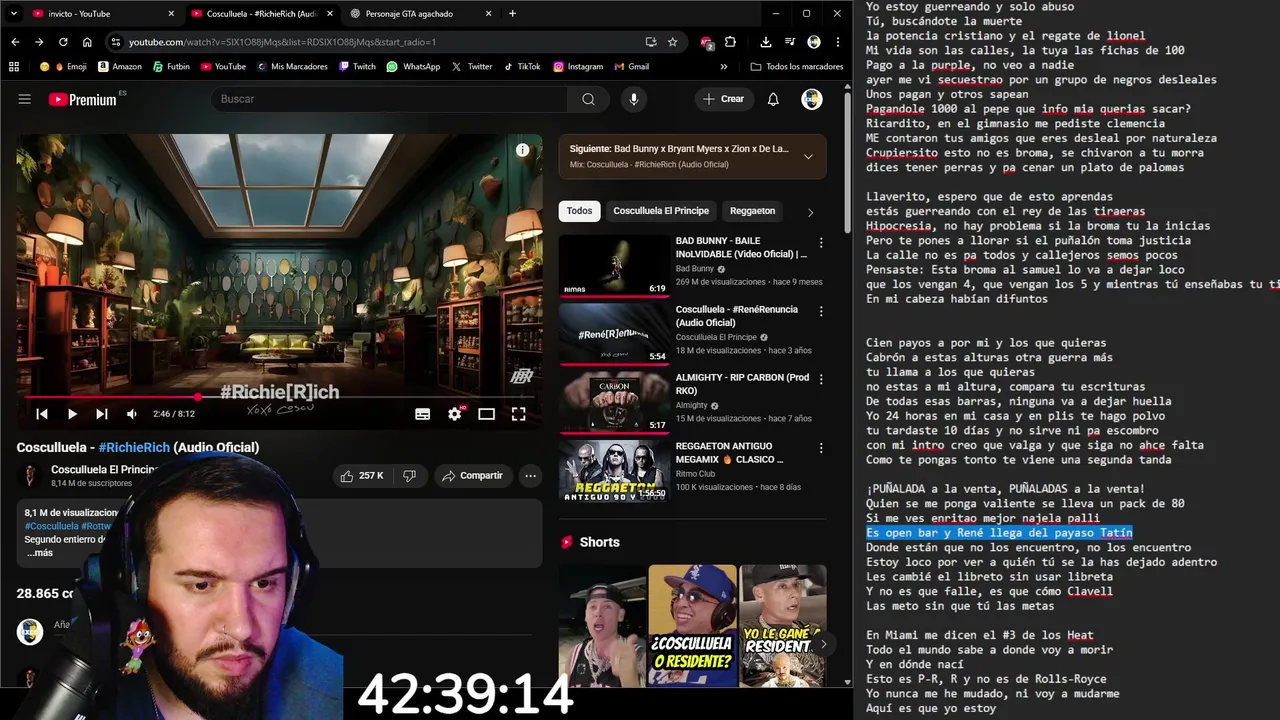Open YouTube notifications bell

coord(773,99)
